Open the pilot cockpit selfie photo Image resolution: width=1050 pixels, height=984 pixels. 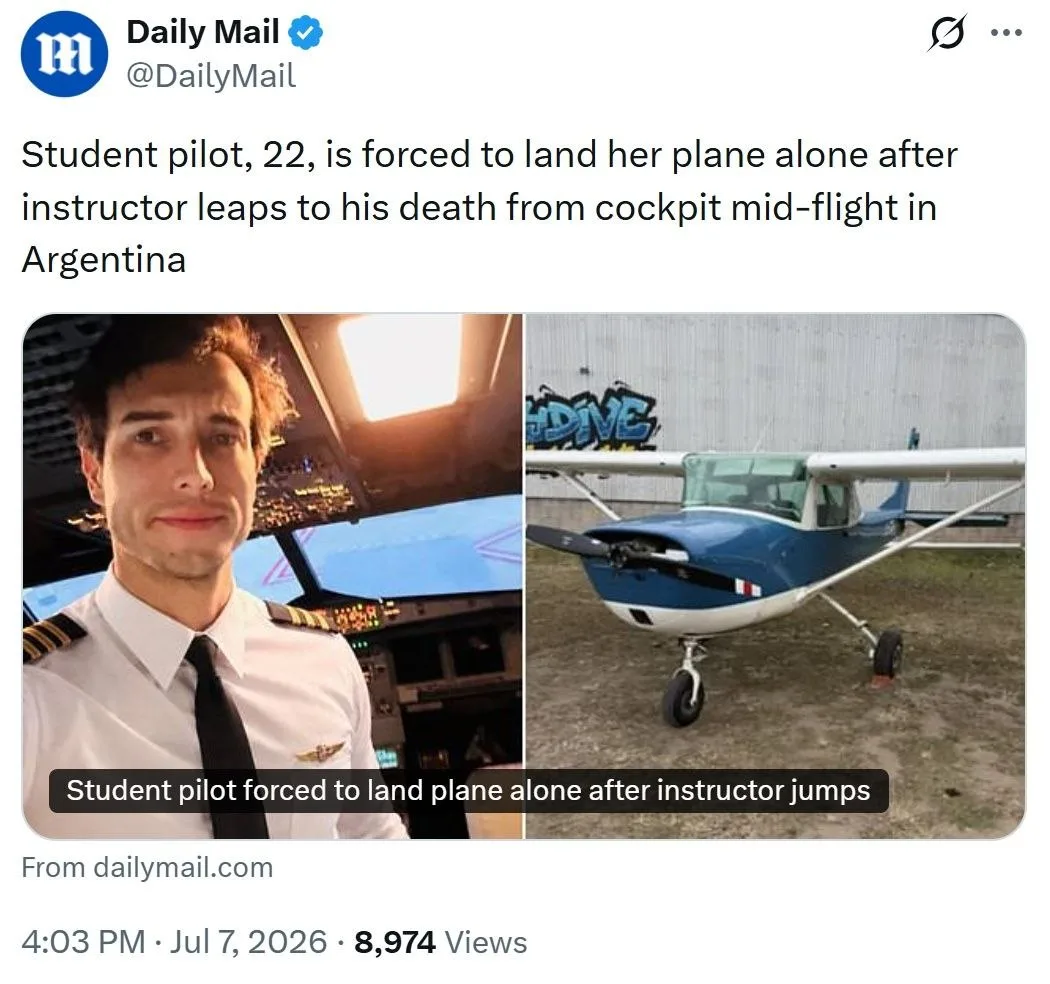[x=273, y=576]
